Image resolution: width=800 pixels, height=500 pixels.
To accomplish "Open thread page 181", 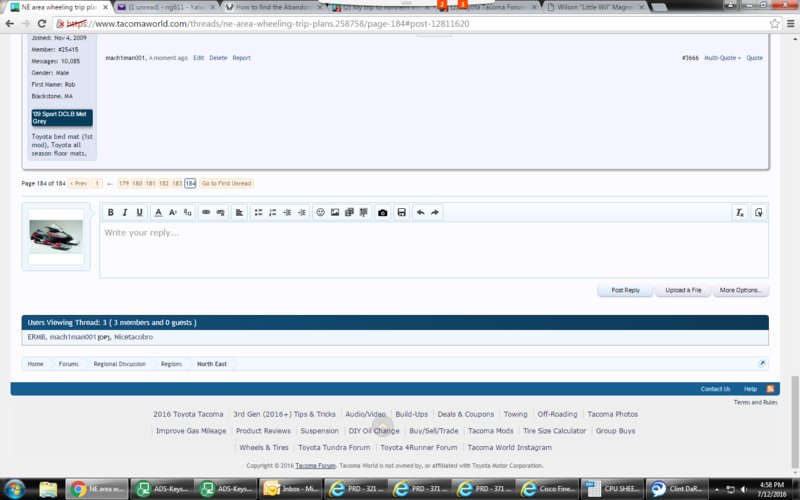I will [x=150, y=183].
